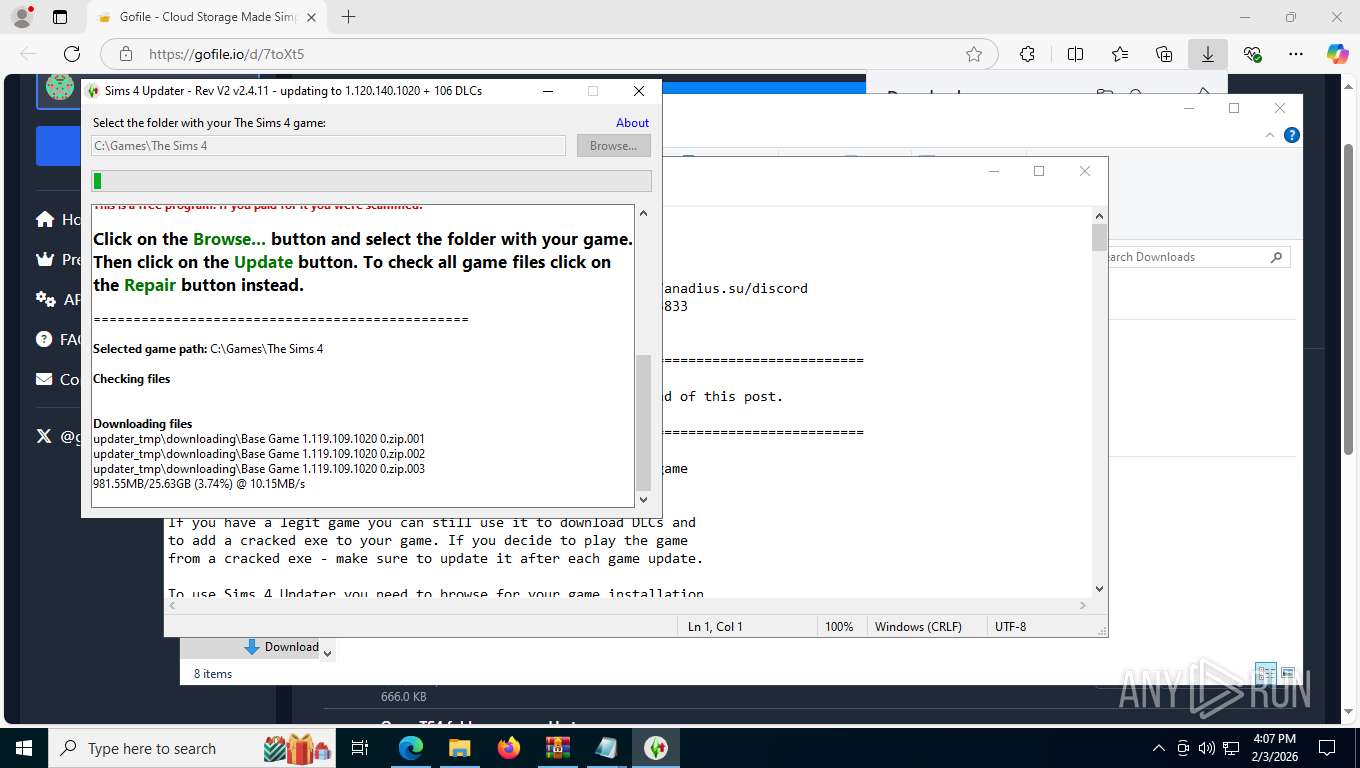The width and height of the screenshot is (1360, 768).
Task: Open Edge tab actions menu icon
Action: coord(60,17)
